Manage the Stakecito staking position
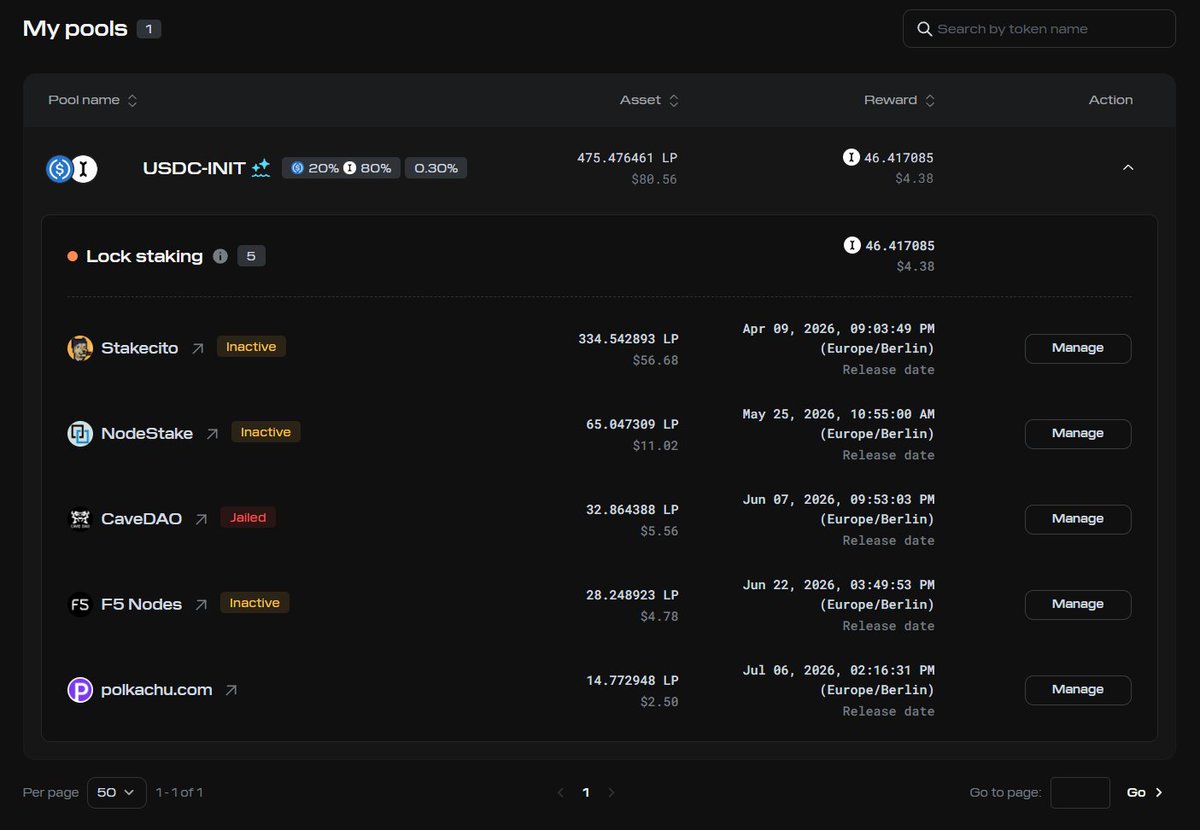The height and width of the screenshot is (830, 1200). 1077,348
